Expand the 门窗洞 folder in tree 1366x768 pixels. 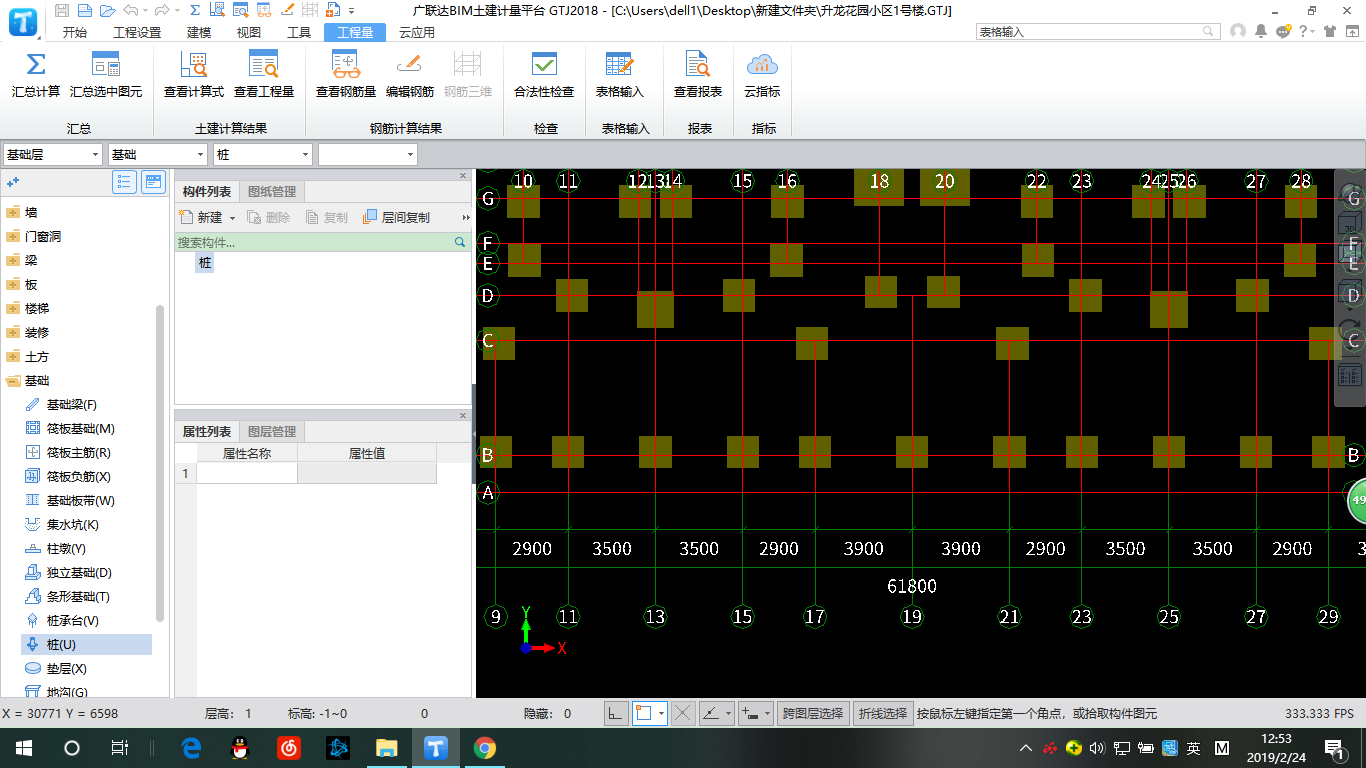click(x=13, y=236)
